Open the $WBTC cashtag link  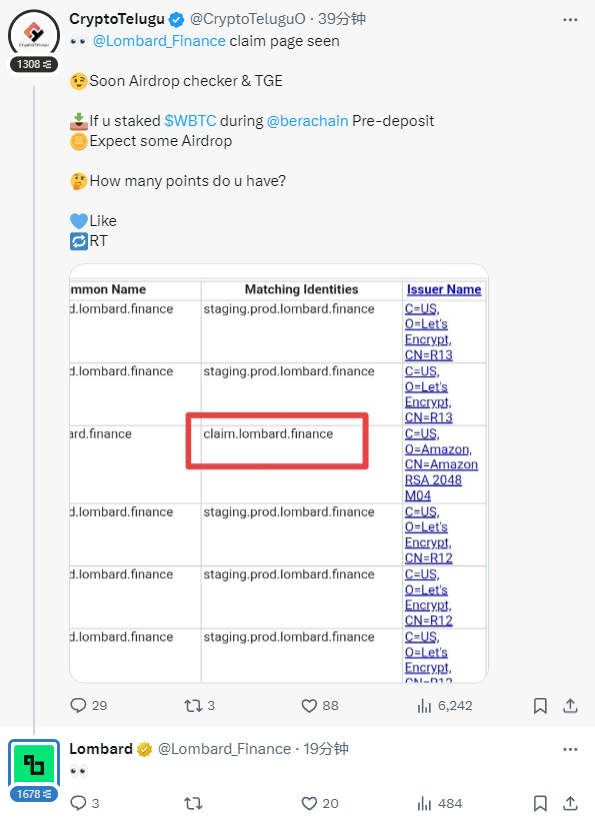click(190, 121)
